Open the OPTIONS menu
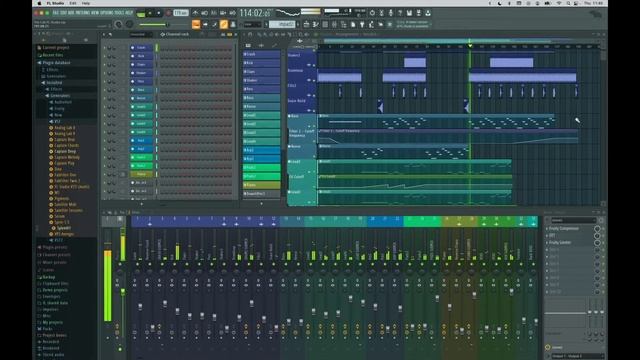Screen dimensions: 640x360 106,13
